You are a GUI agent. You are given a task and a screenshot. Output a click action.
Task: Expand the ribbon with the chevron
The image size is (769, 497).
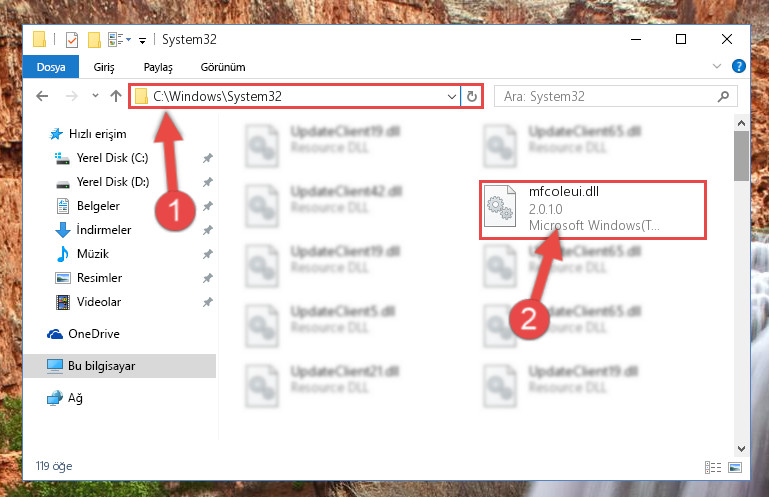(x=717, y=66)
